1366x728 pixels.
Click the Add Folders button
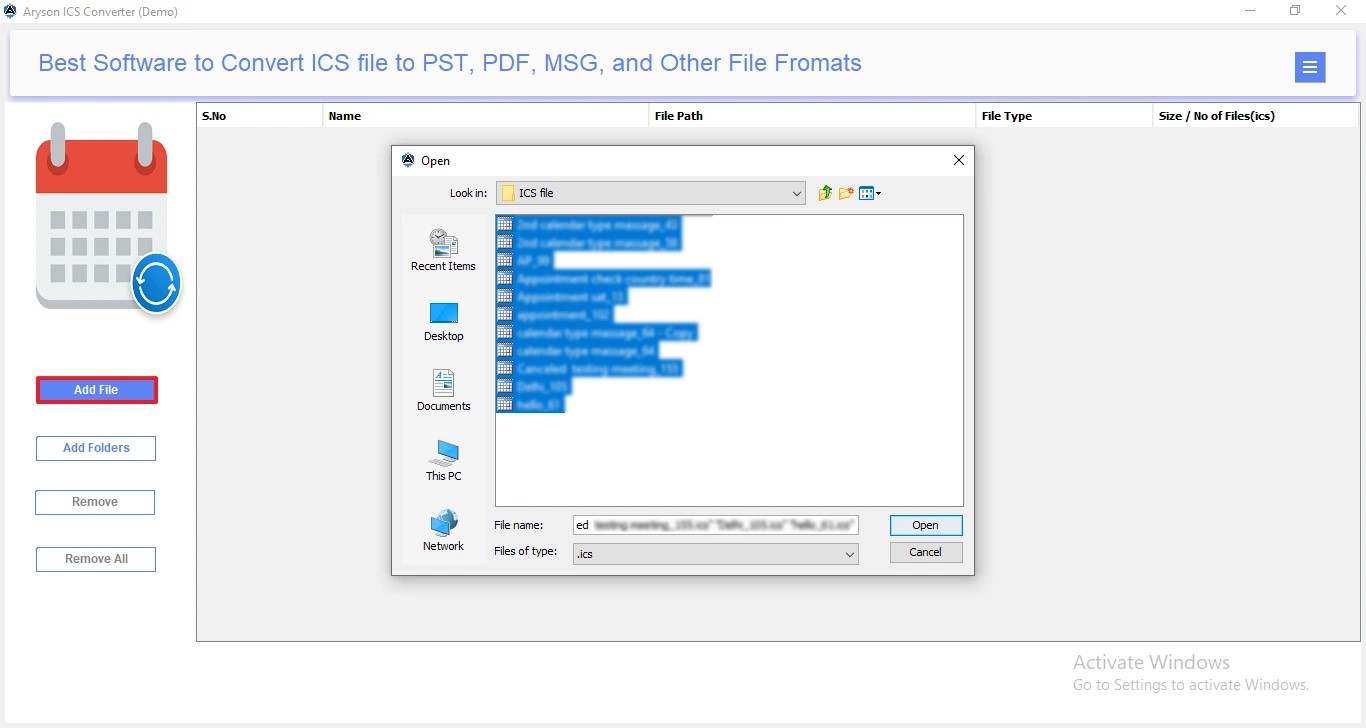pos(96,448)
